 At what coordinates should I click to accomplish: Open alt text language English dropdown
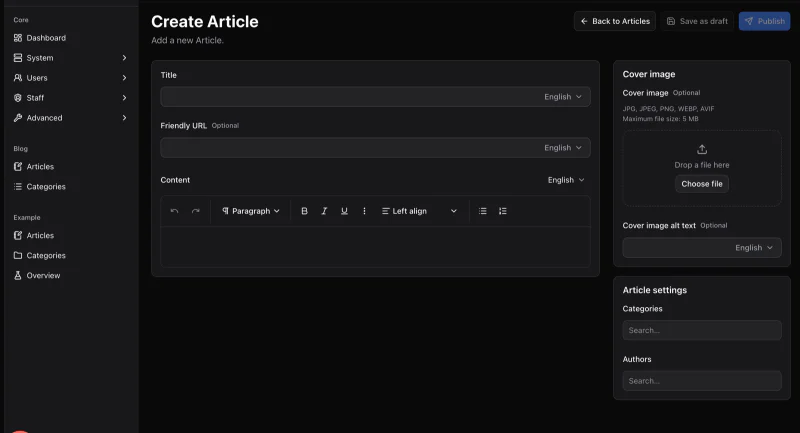(754, 247)
